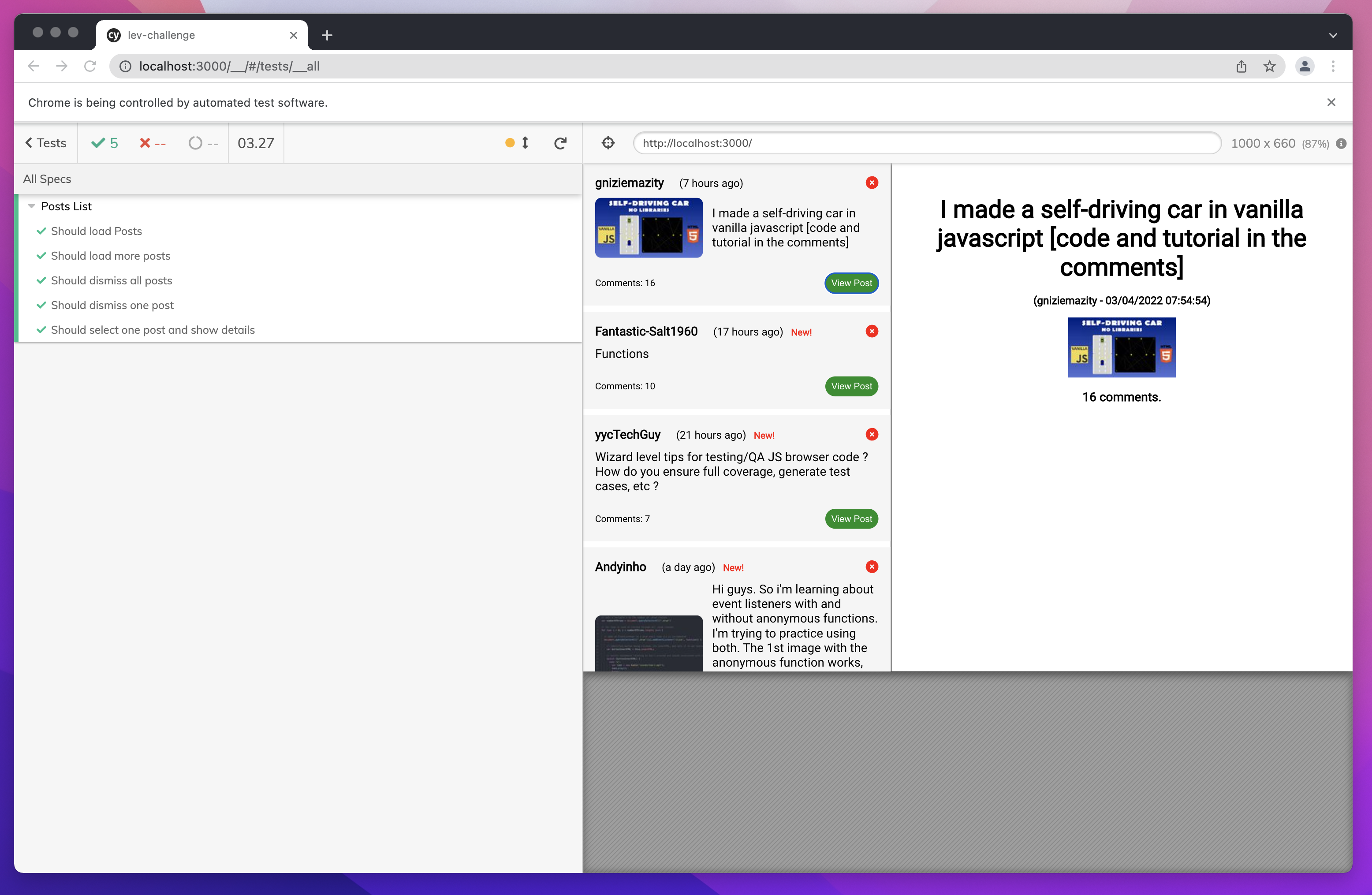Run all tests again with restart icon
This screenshot has width=1372, height=895.
pos(560,142)
